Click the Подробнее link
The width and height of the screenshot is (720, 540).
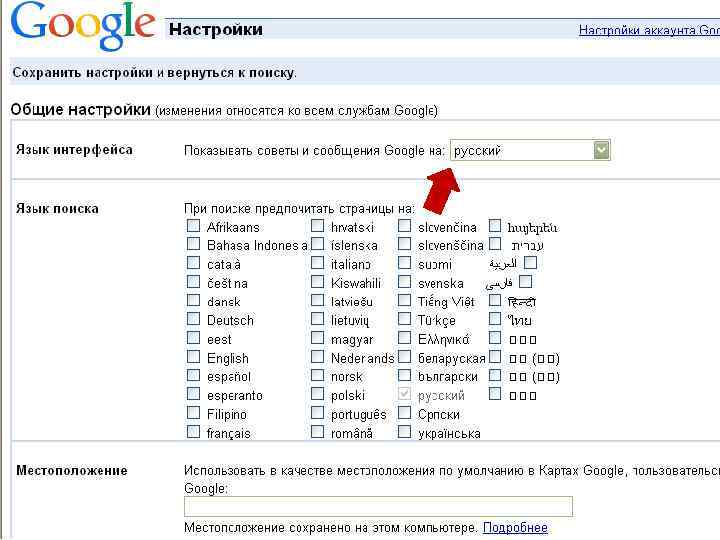(x=515, y=527)
